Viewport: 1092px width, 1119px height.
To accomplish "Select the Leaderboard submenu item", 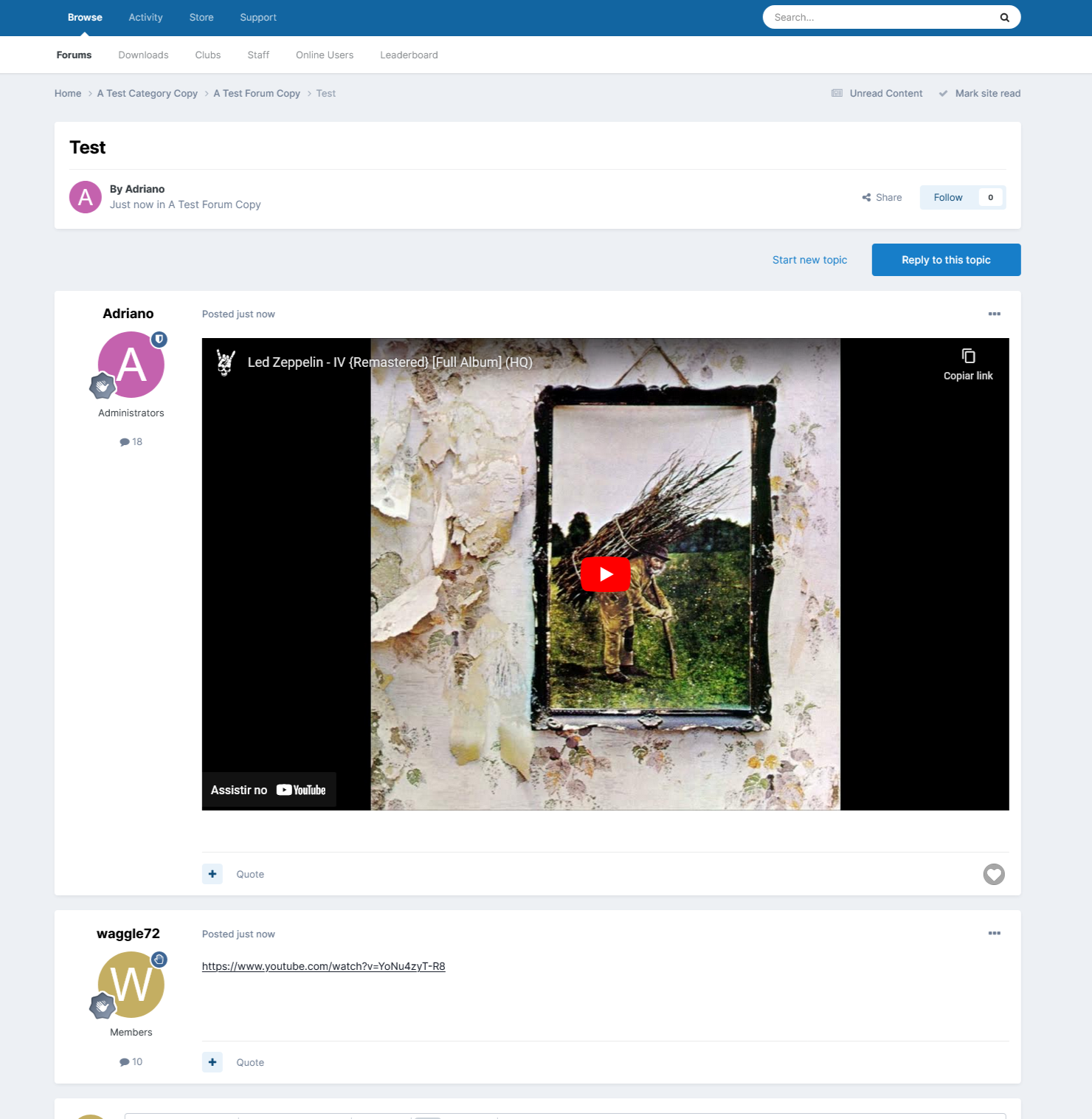I will coord(409,55).
